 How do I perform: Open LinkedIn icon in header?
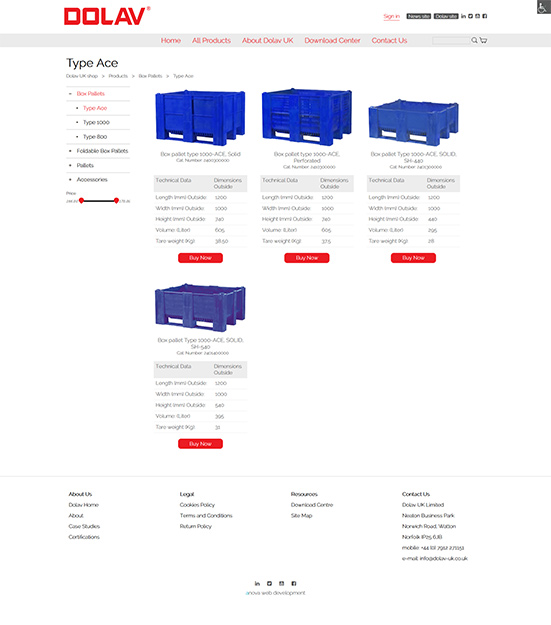click(x=463, y=16)
